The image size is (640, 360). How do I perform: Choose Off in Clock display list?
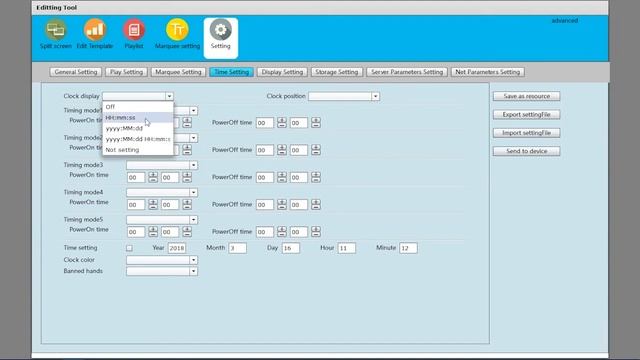pos(138,107)
